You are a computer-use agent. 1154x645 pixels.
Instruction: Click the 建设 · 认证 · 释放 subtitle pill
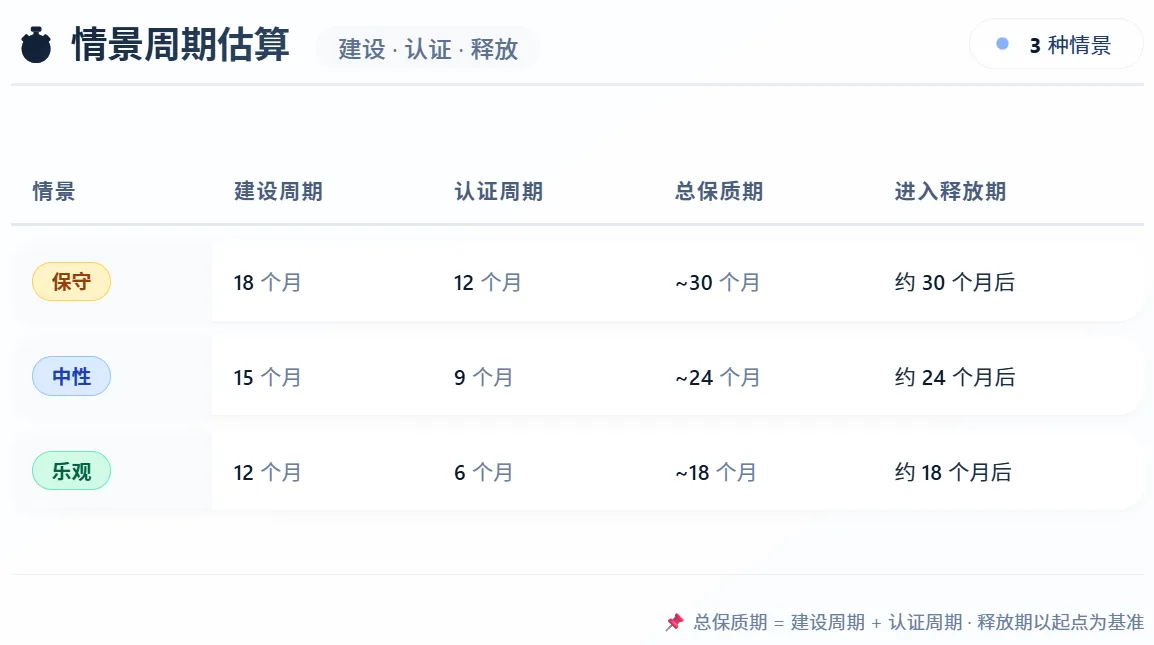(428, 49)
